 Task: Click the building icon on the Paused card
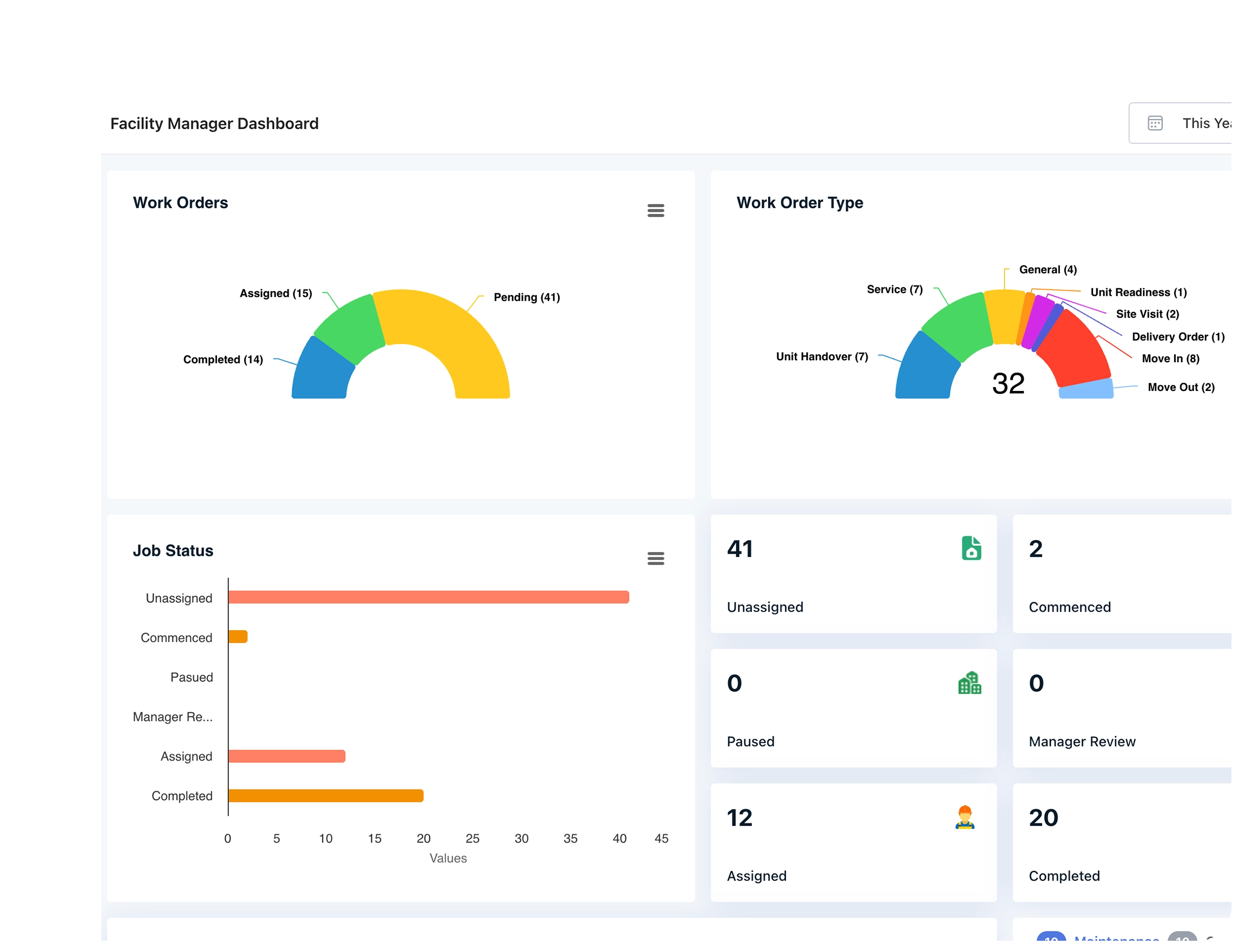tap(970, 683)
